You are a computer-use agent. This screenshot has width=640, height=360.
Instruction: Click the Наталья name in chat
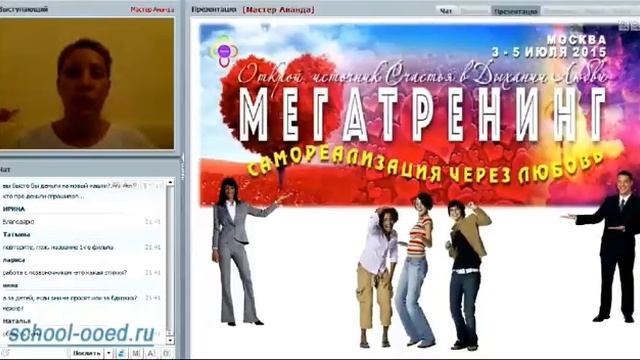coord(16,321)
